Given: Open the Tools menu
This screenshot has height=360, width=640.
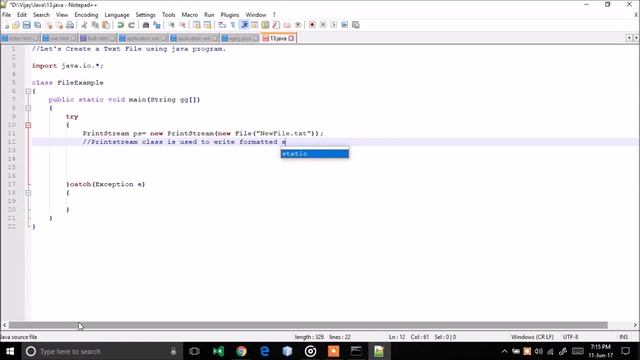Looking at the screenshot, I should coord(169,15).
